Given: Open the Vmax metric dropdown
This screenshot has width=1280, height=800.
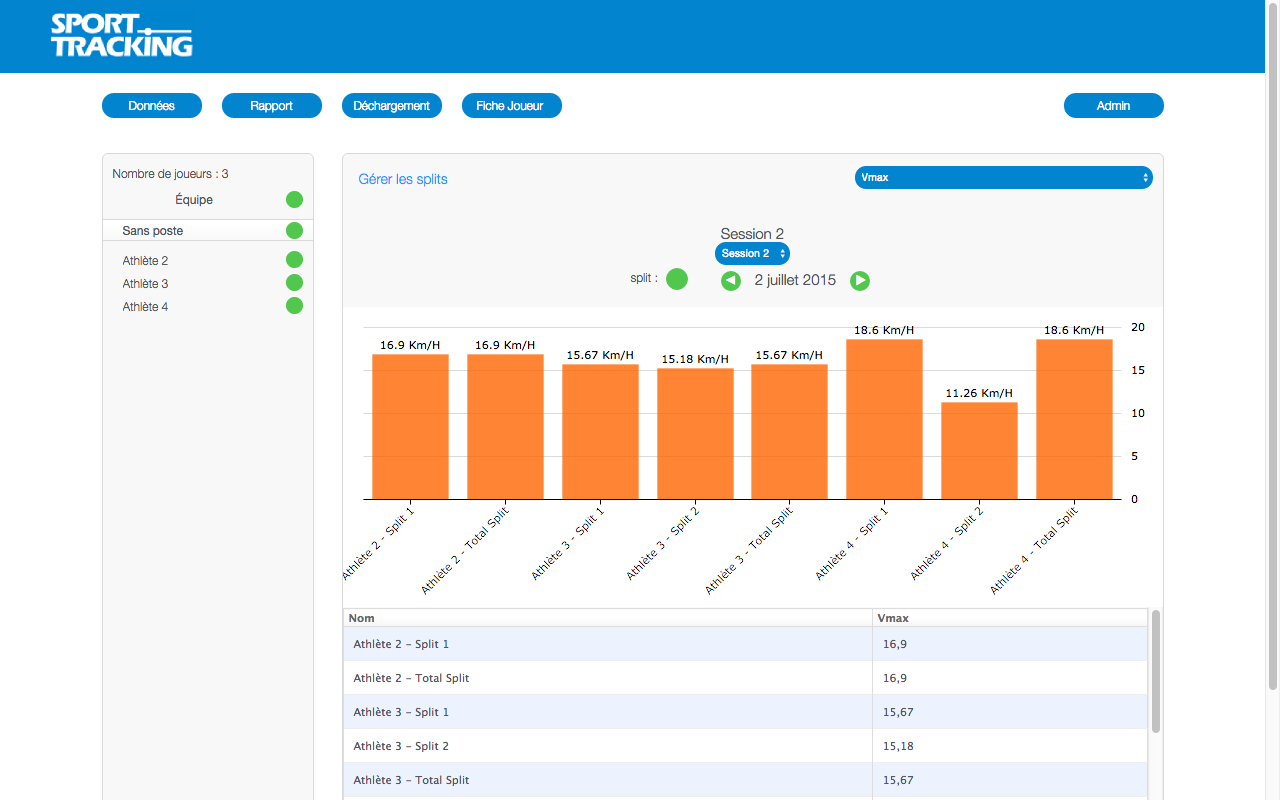Looking at the screenshot, I should point(1003,178).
